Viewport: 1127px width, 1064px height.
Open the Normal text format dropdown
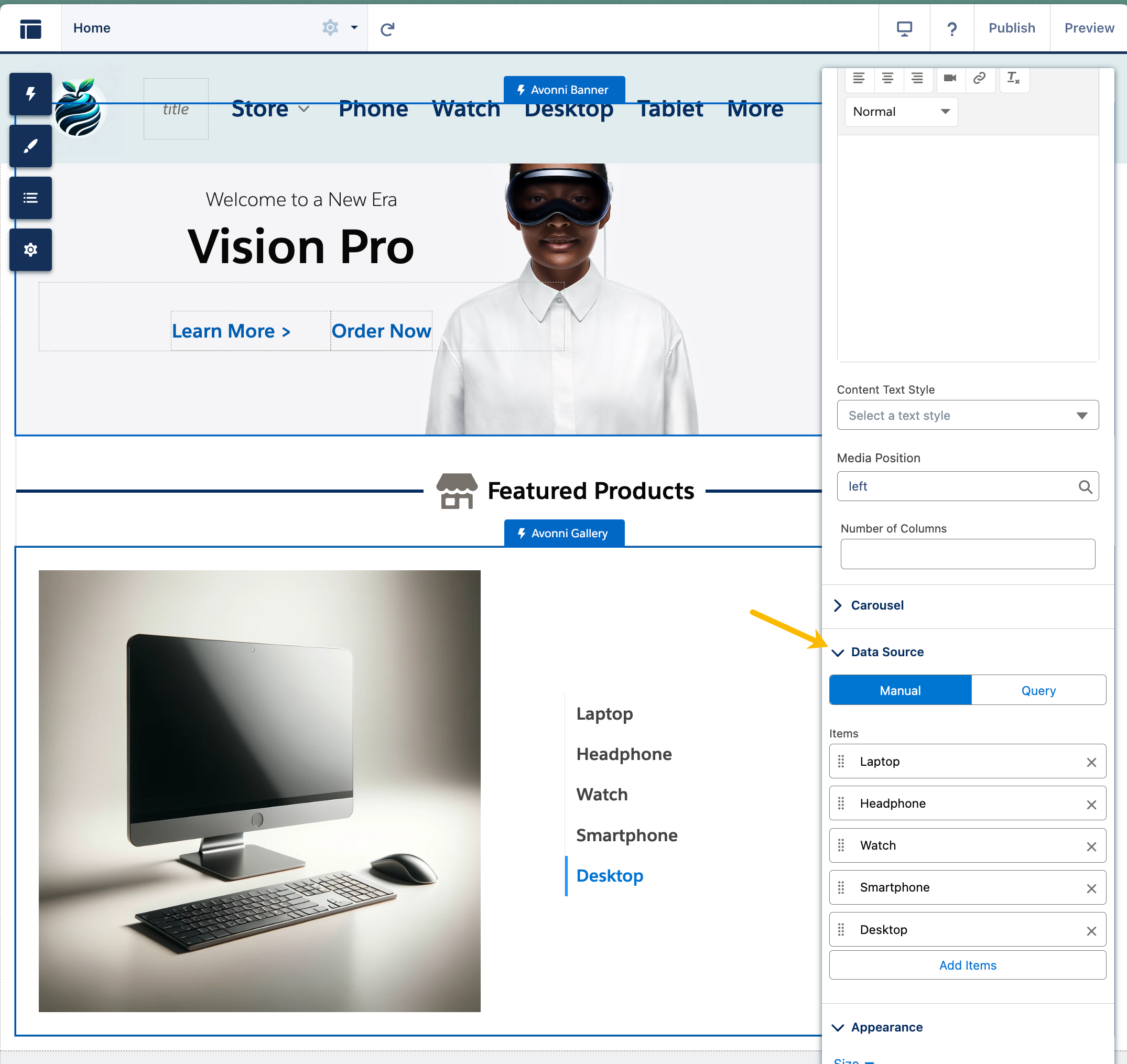point(901,112)
